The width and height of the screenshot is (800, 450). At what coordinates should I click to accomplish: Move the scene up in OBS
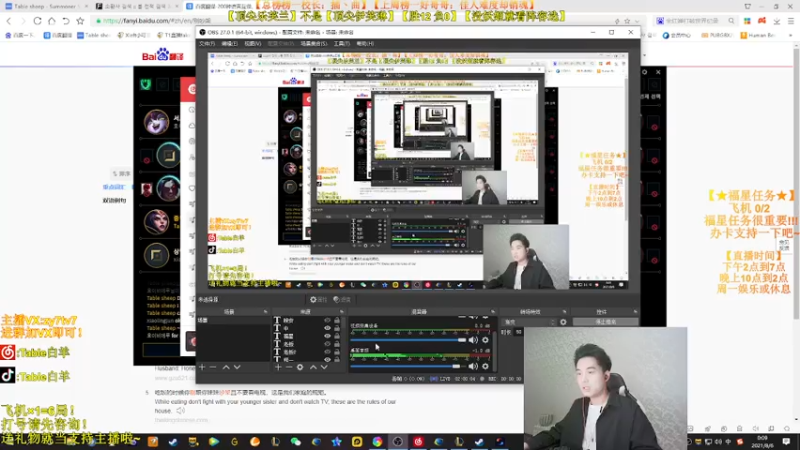click(226, 367)
